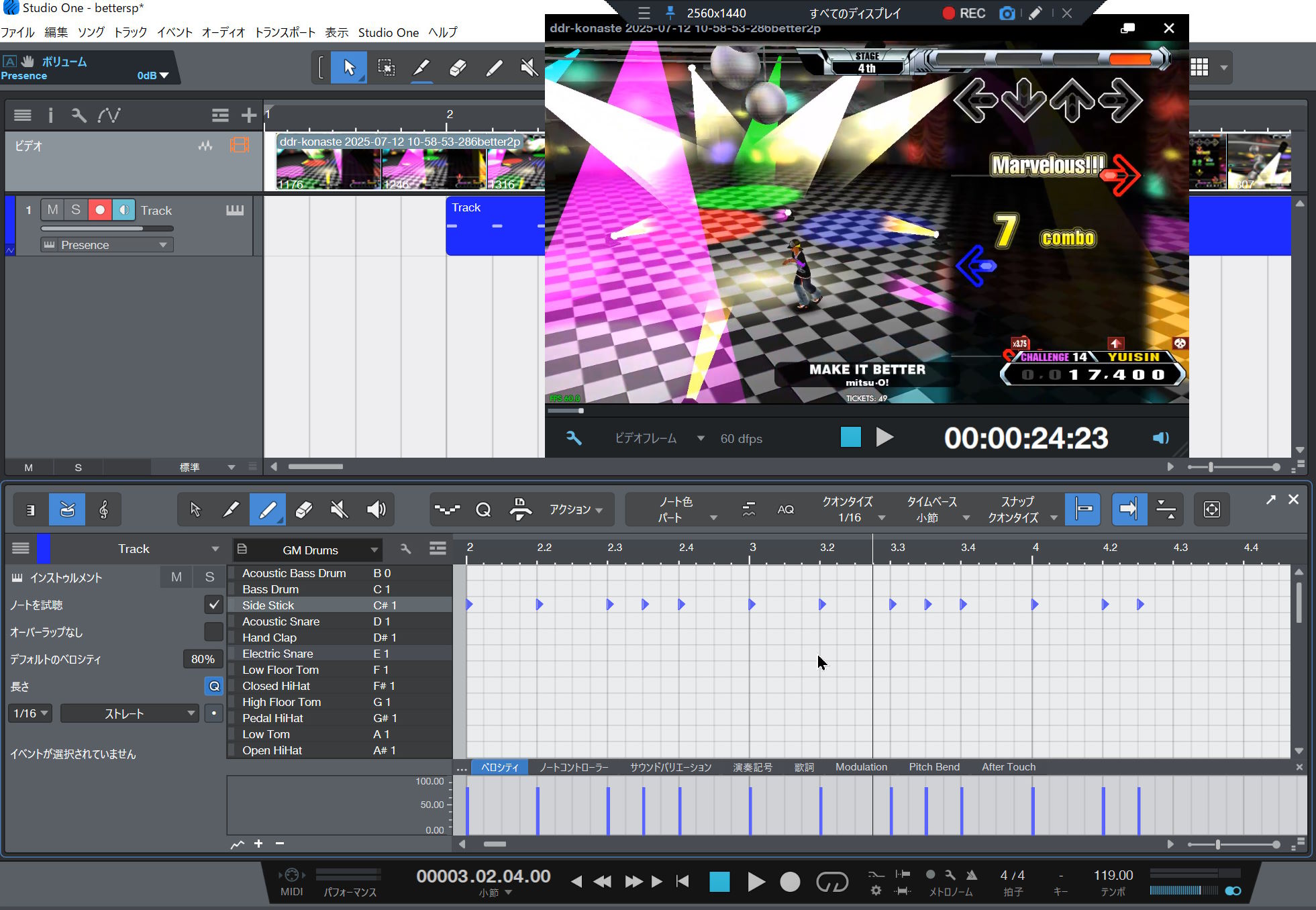This screenshot has height=910, width=1316.
Task: Open ストレート dropdown
Action: point(130,713)
